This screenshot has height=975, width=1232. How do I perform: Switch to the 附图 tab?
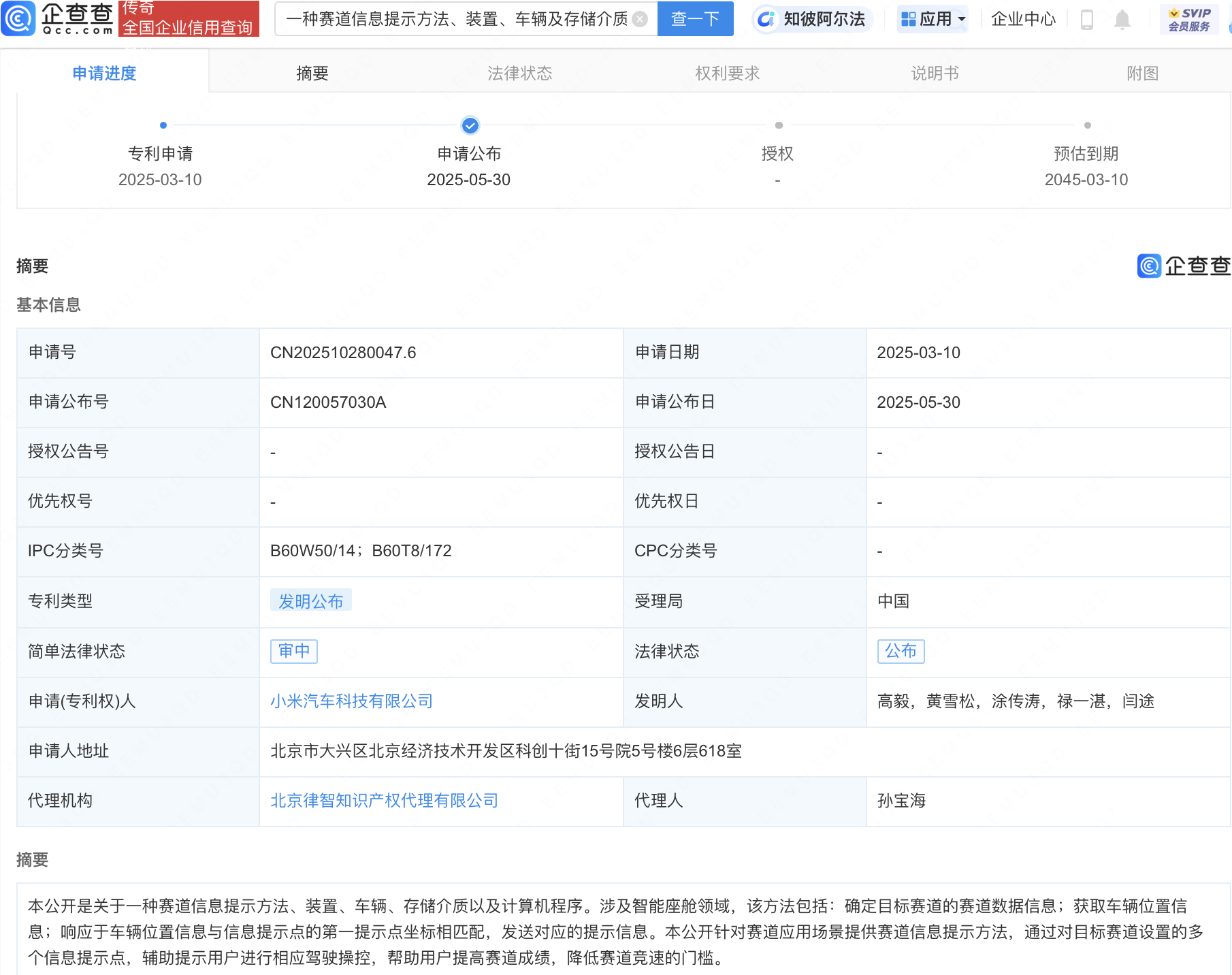click(1142, 73)
